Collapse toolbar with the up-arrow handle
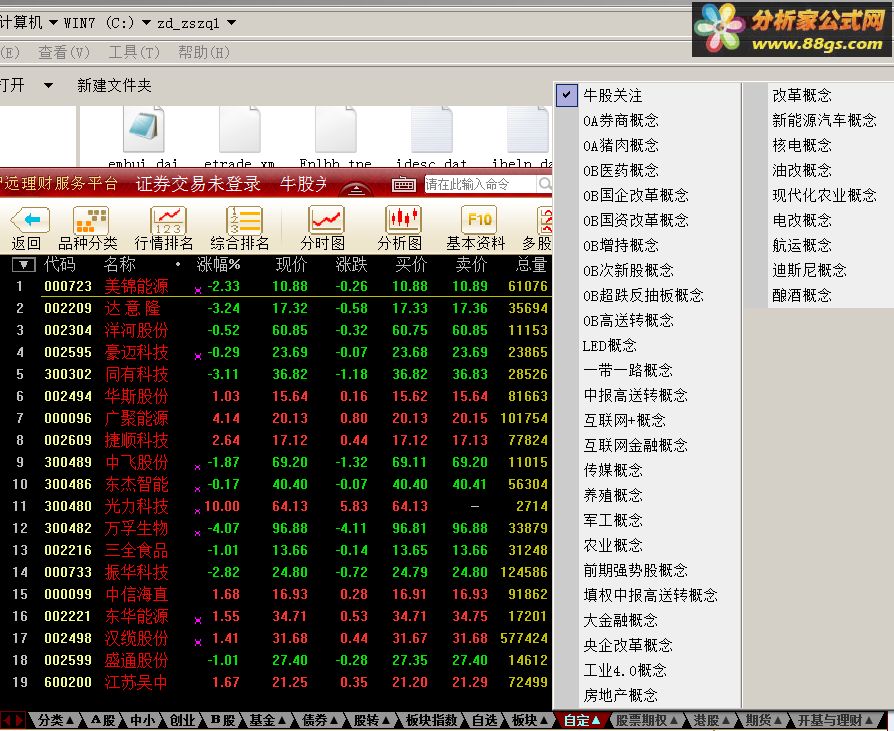 (x=356, y=189)
